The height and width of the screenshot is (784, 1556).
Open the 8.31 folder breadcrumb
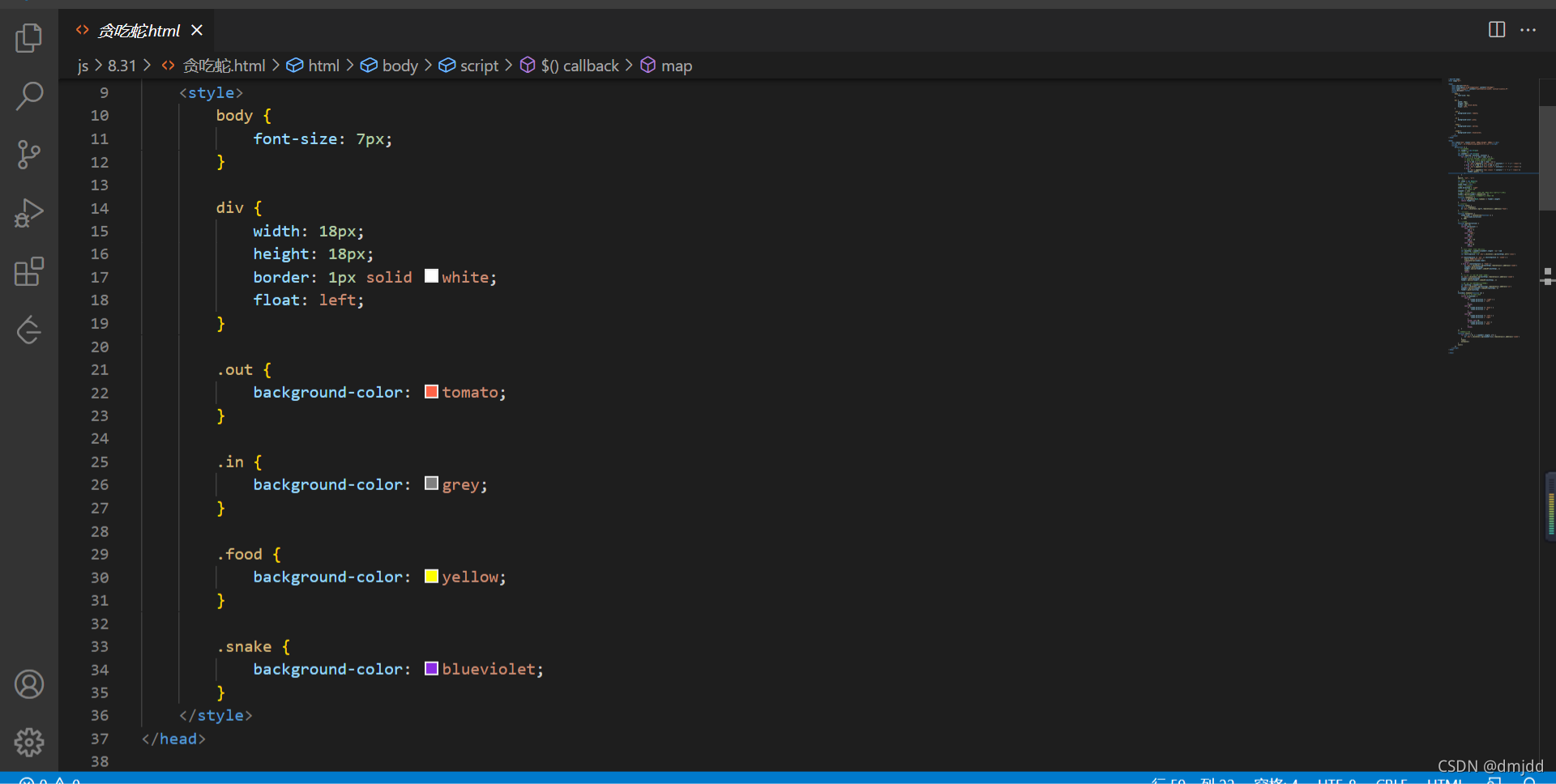pyautogui.click(x=122, y=66)
